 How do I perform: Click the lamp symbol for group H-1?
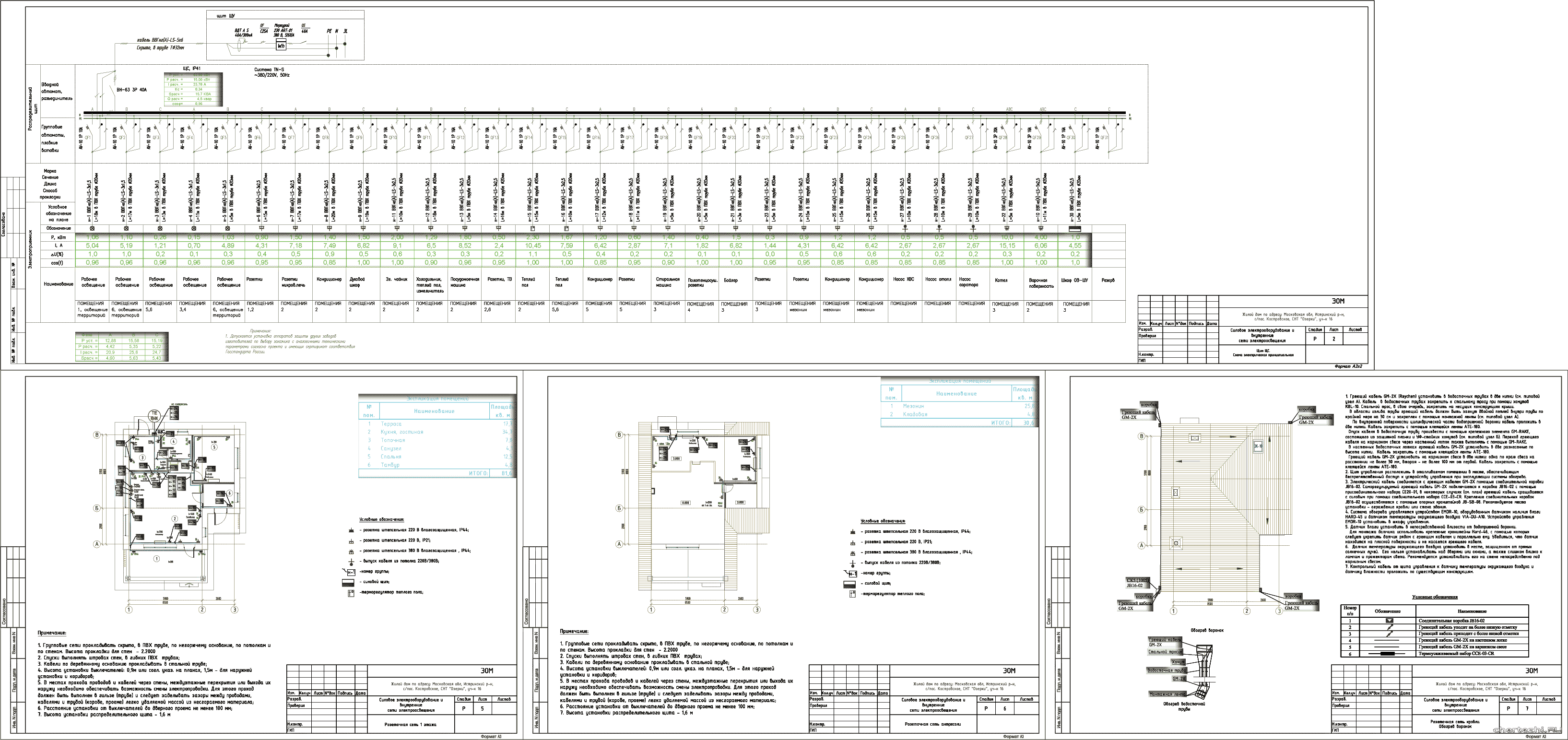point(93,228)
